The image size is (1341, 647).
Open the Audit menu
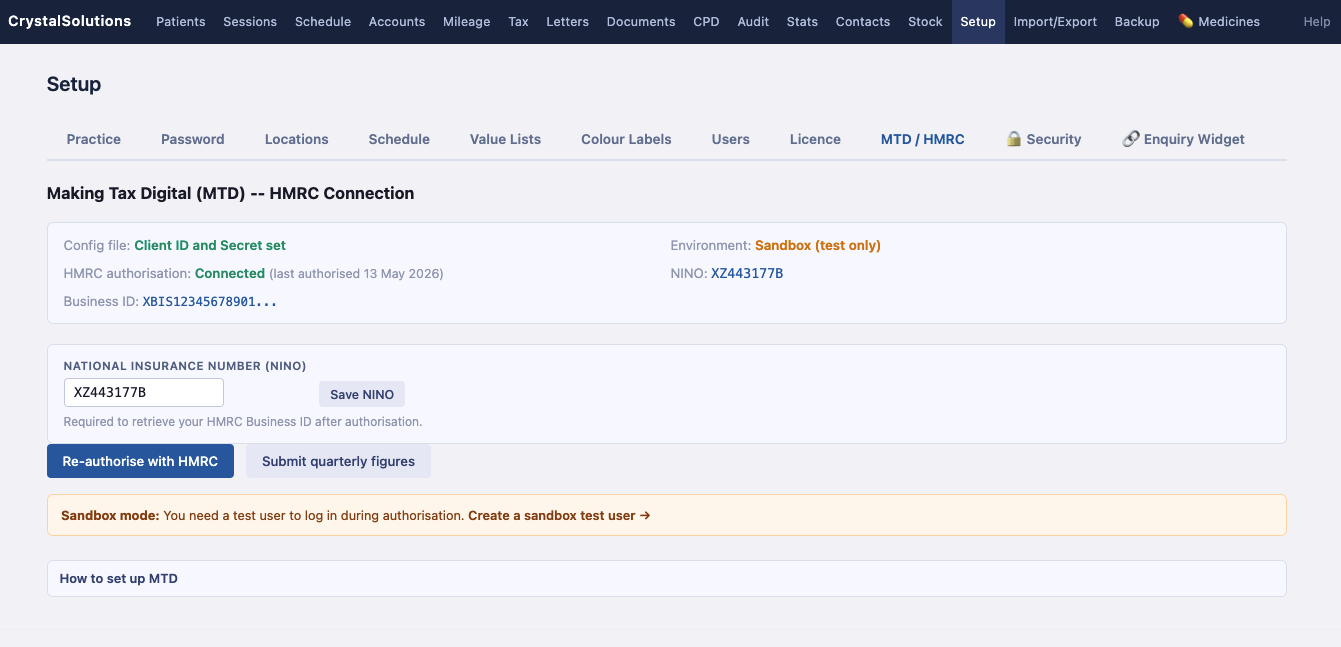coord(754,21)
